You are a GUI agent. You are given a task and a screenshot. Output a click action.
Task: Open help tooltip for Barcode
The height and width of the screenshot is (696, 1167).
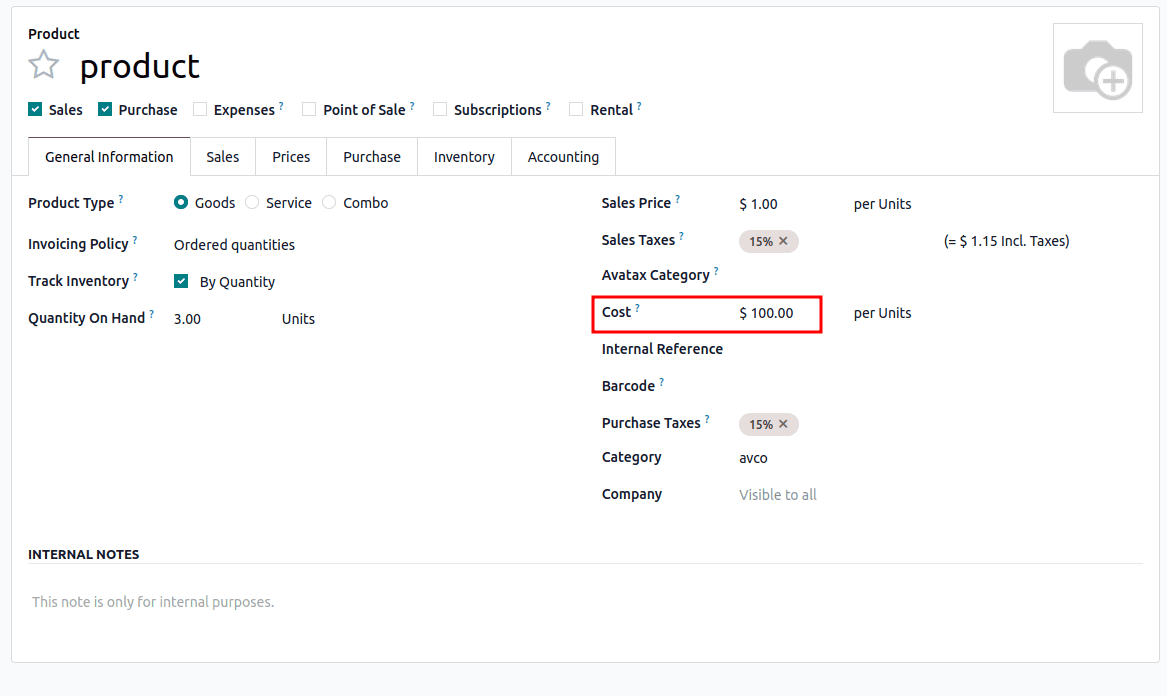pyautogui.click(x=662, y=382)
